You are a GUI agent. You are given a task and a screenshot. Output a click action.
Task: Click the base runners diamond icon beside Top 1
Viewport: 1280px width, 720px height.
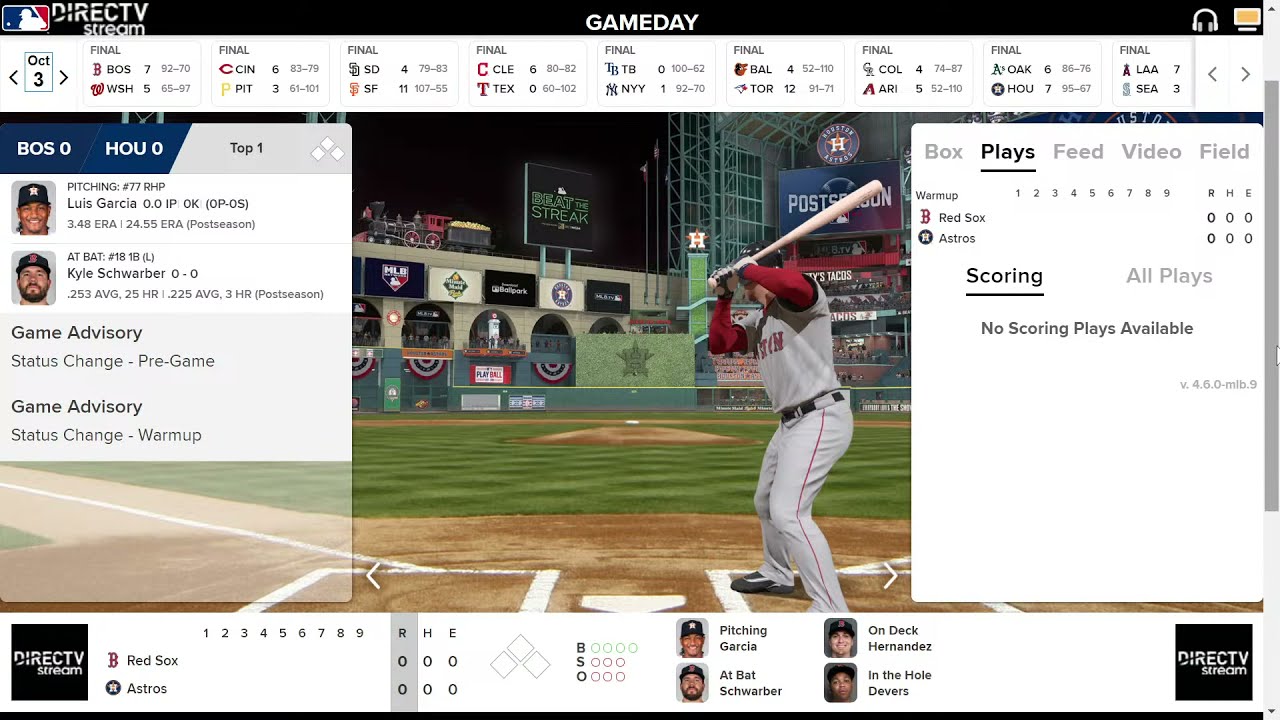(327, 150)
